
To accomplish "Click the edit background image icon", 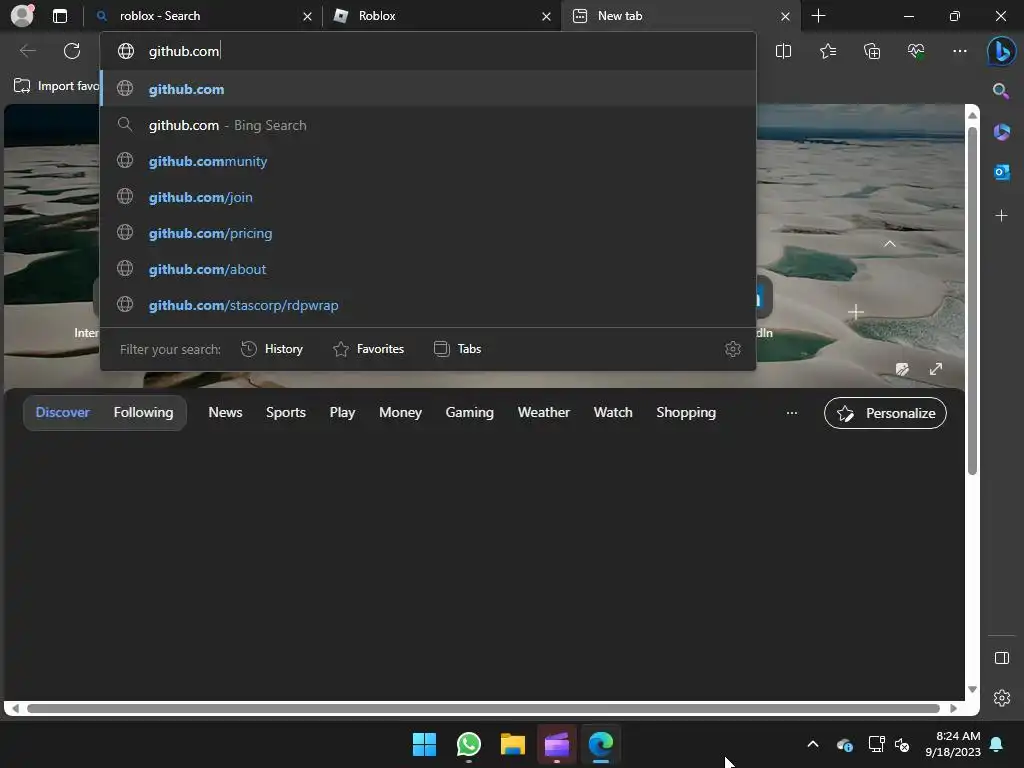I will click(x=902, y=370).
